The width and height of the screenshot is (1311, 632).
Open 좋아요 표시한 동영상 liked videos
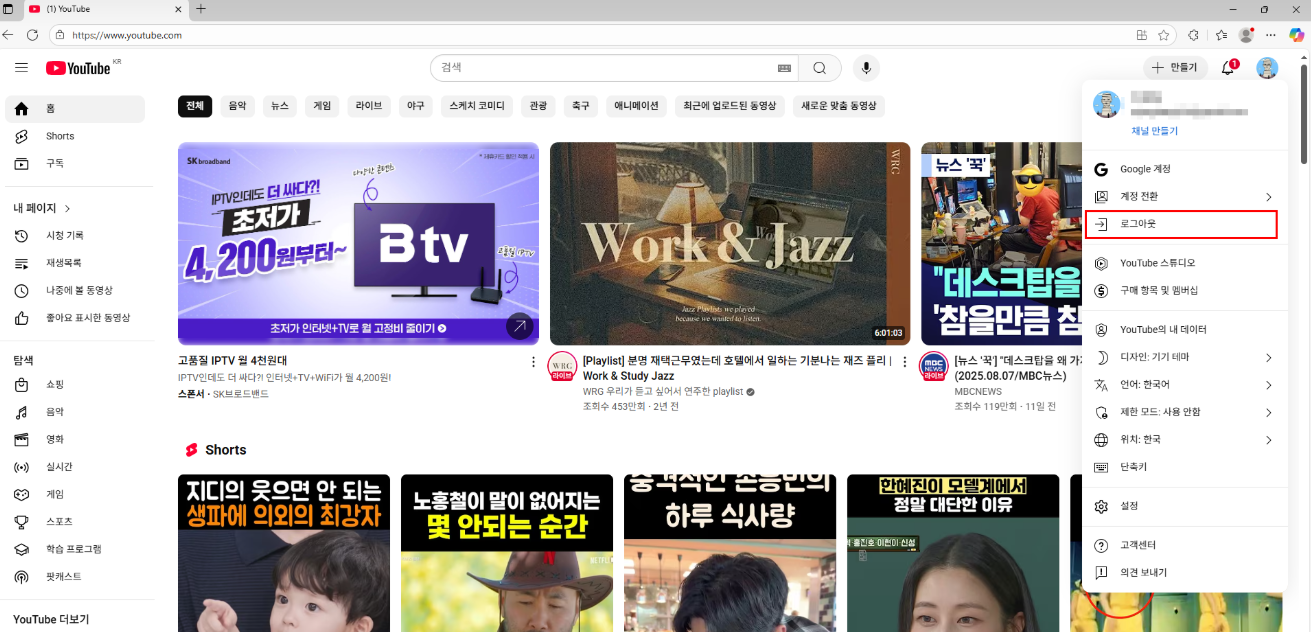click(x=87, y=318)
